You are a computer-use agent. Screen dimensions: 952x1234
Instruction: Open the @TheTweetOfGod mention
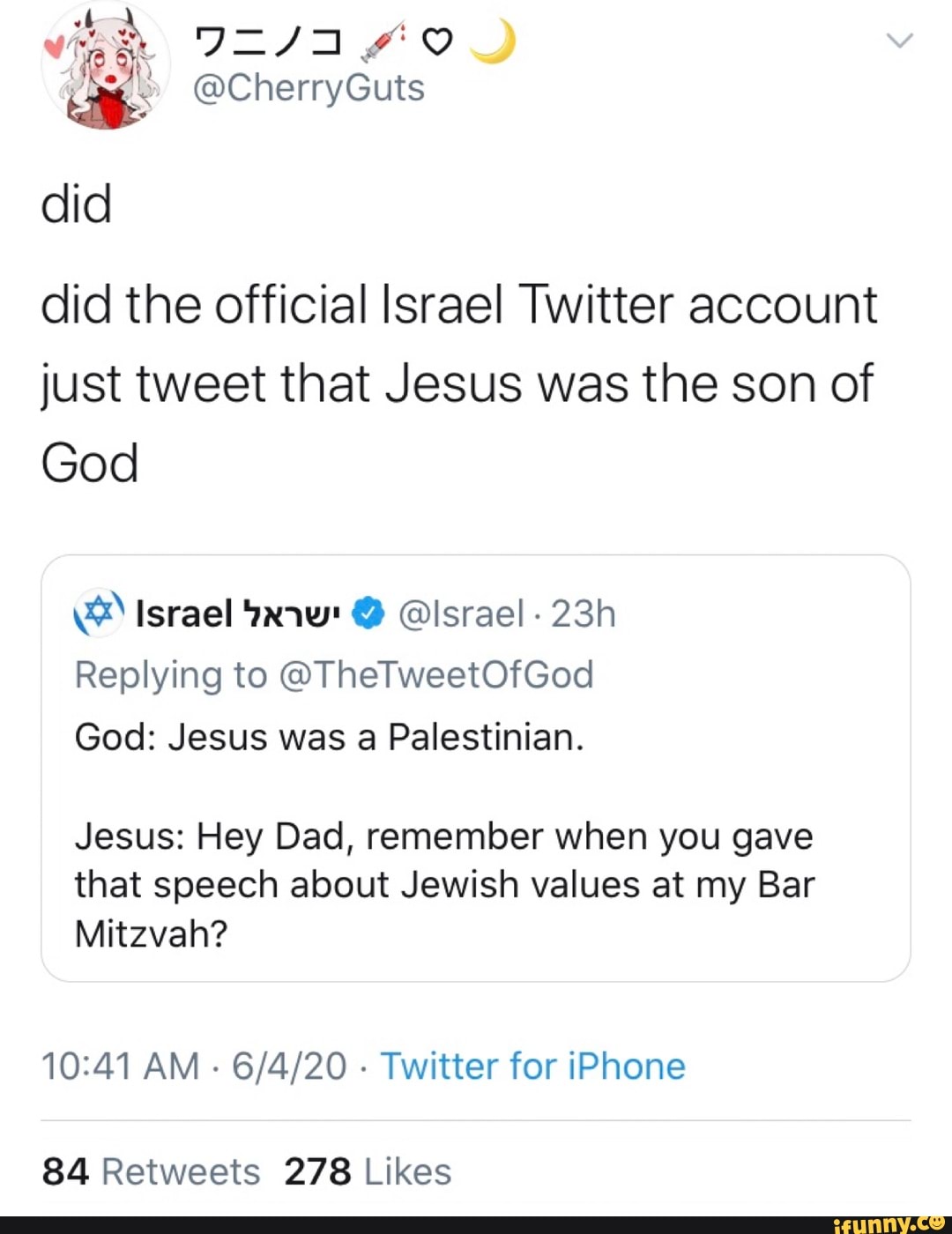(x=438, y=674)
